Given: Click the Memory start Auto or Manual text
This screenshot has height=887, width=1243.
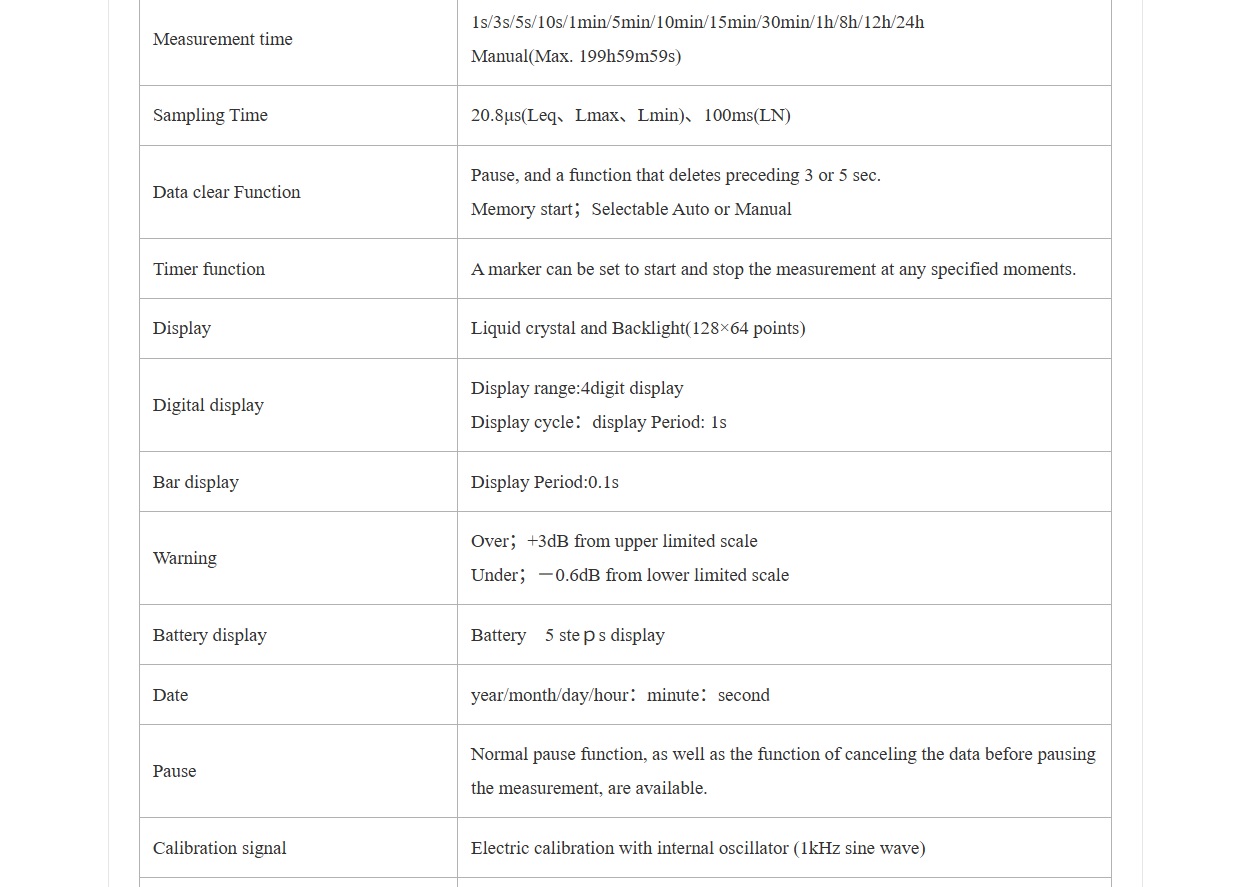Looking at the screenshot, I should 631,209.
